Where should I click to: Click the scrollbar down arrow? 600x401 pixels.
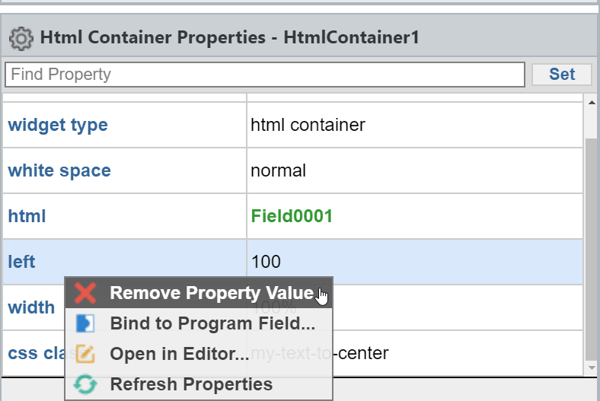(592, 368)
